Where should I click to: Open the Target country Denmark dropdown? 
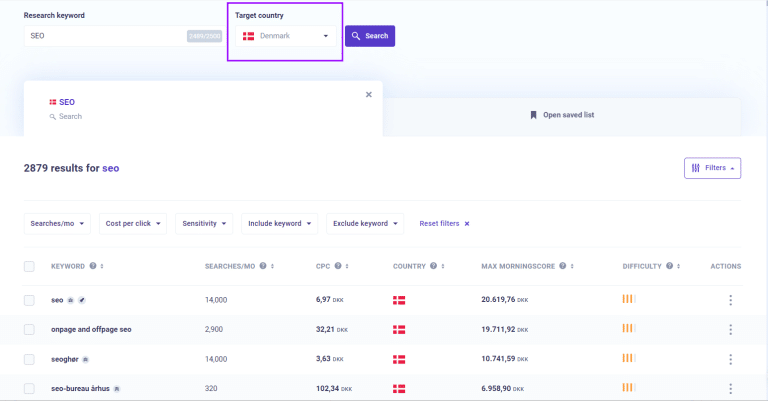(286, 36)
